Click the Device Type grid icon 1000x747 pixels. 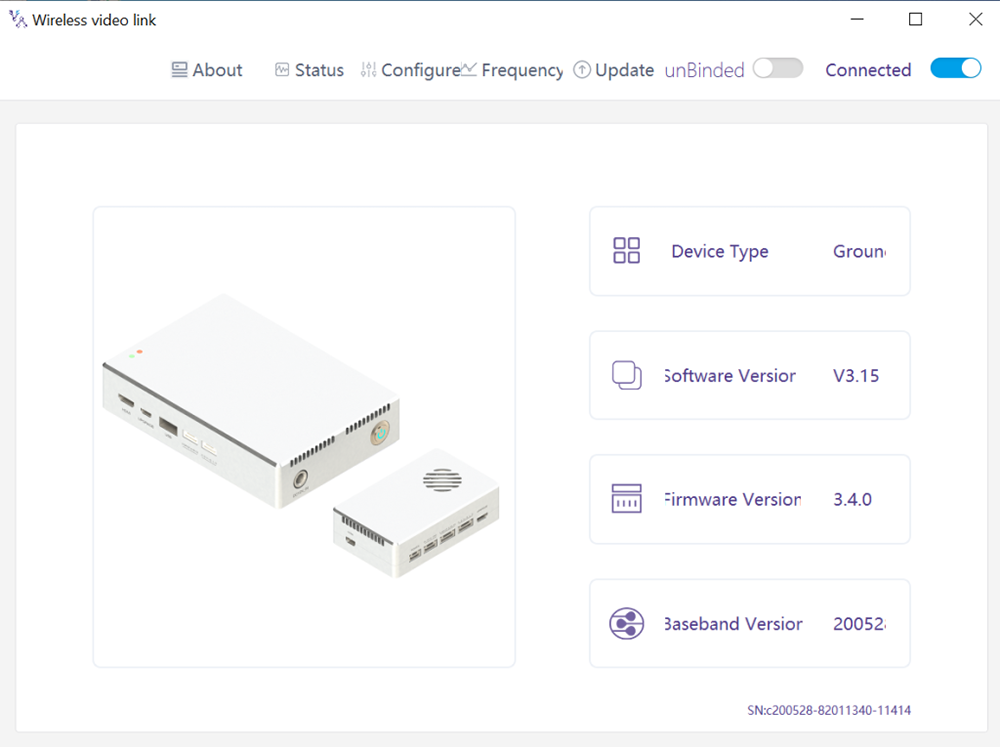click(x=627, y=251)
